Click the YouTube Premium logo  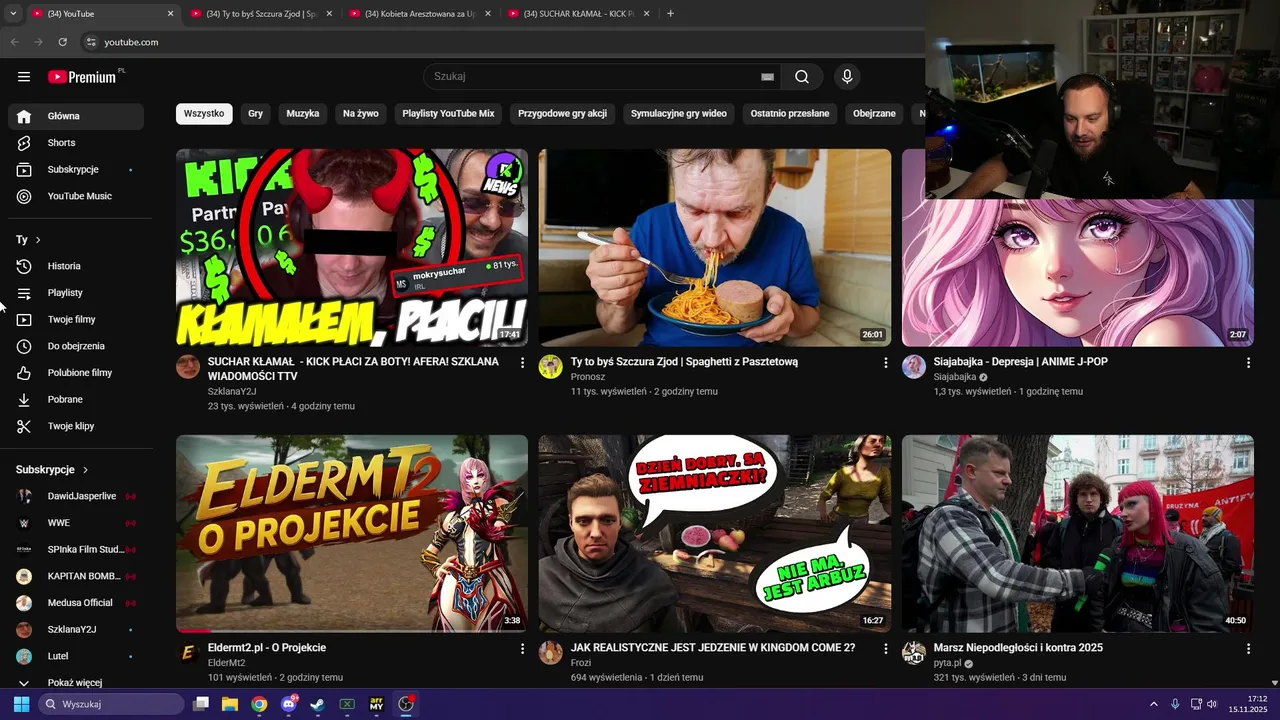click(x=82, y=77)
